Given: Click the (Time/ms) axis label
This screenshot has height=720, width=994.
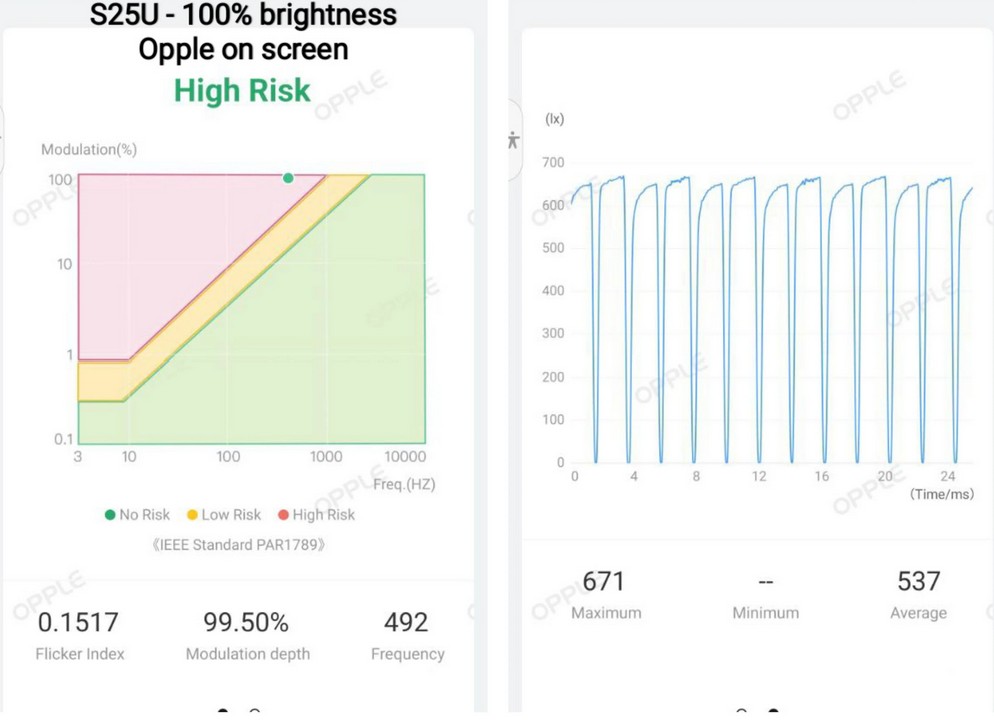Looking at the screenshot, I should click(x=942, y=495).
